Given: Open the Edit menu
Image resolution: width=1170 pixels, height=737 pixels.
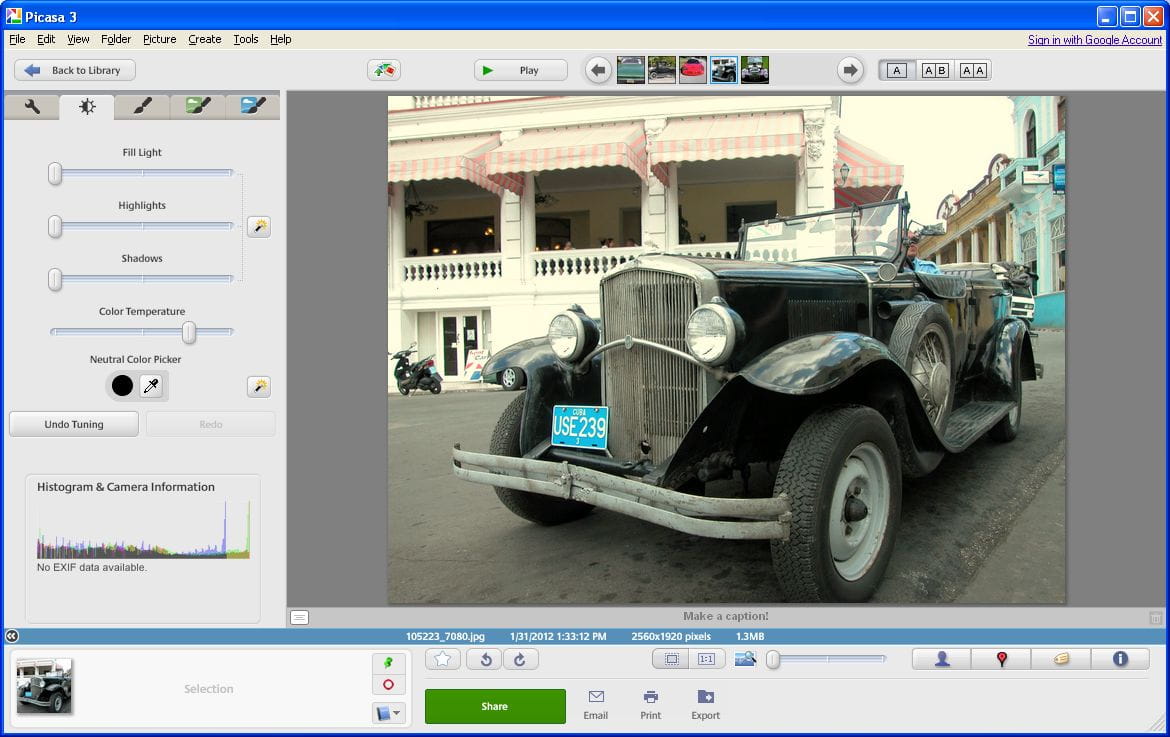Looking at the screenshot, I should (x=46, y=40).
